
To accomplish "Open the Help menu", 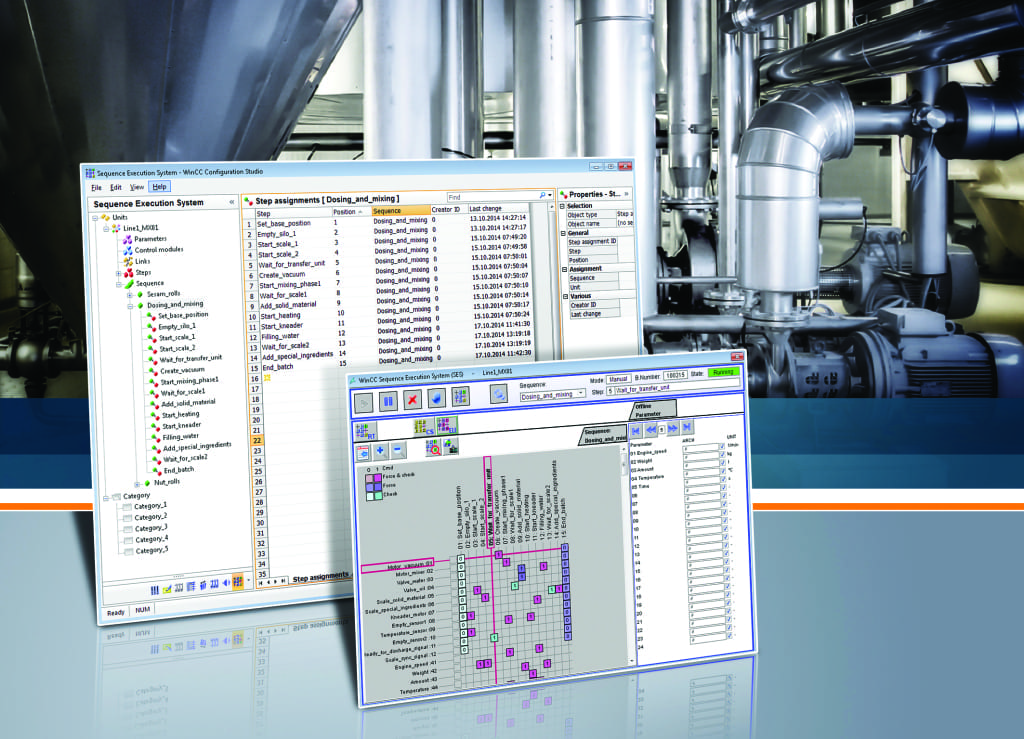I will click(159, 187).
